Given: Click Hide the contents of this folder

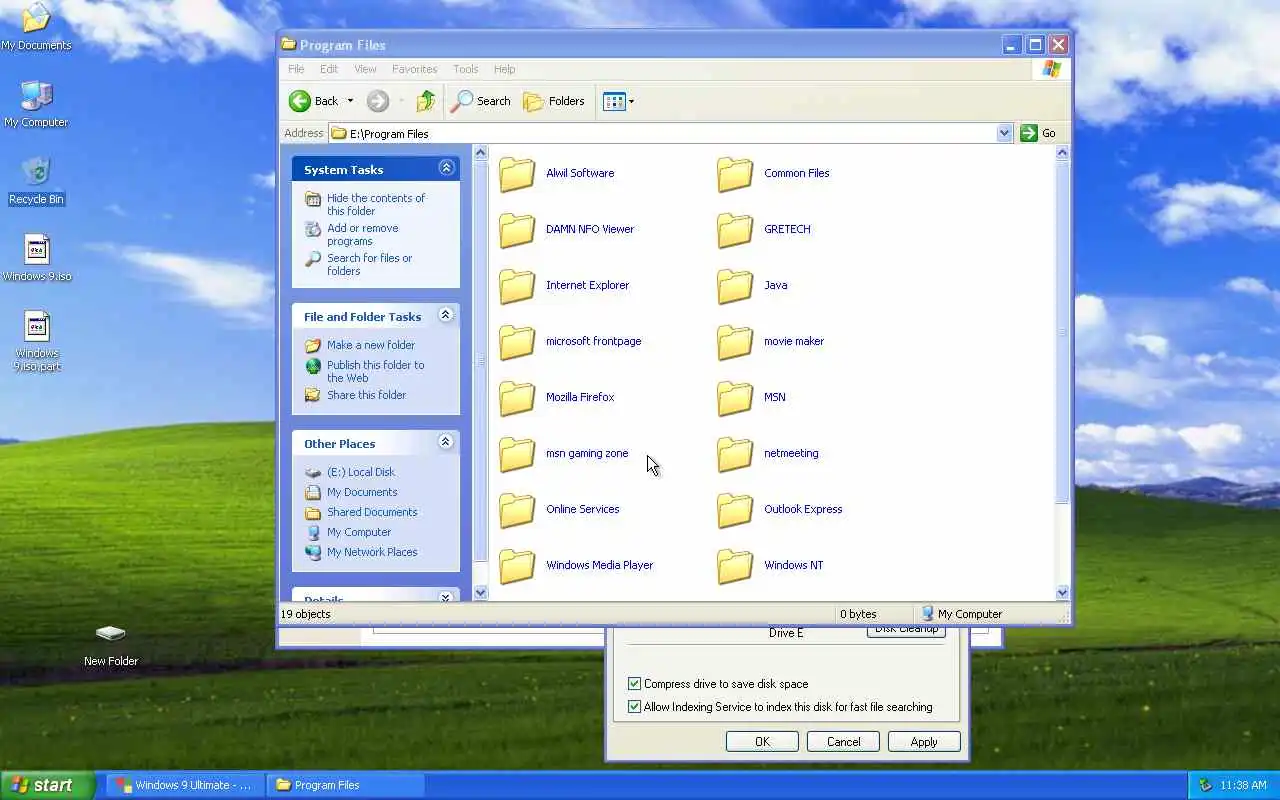Looking at the screenshot, I should coord(376,204).
